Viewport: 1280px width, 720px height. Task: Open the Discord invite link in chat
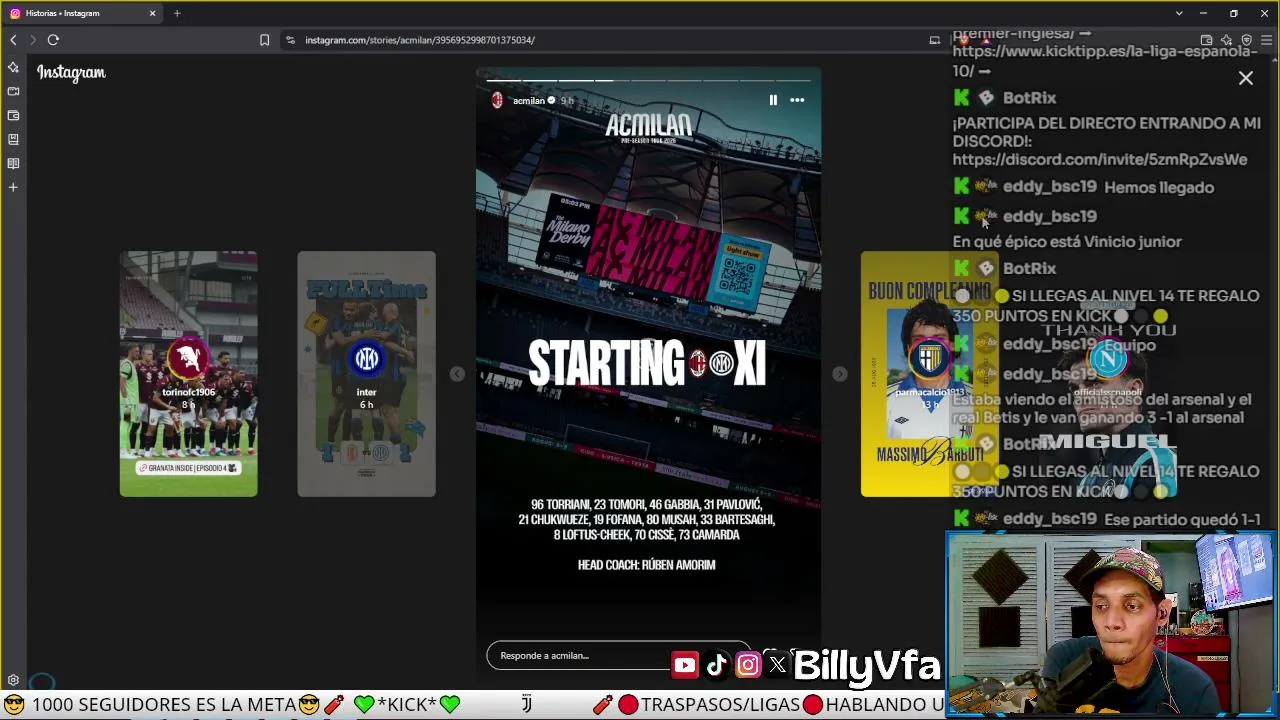[1100, 160]
